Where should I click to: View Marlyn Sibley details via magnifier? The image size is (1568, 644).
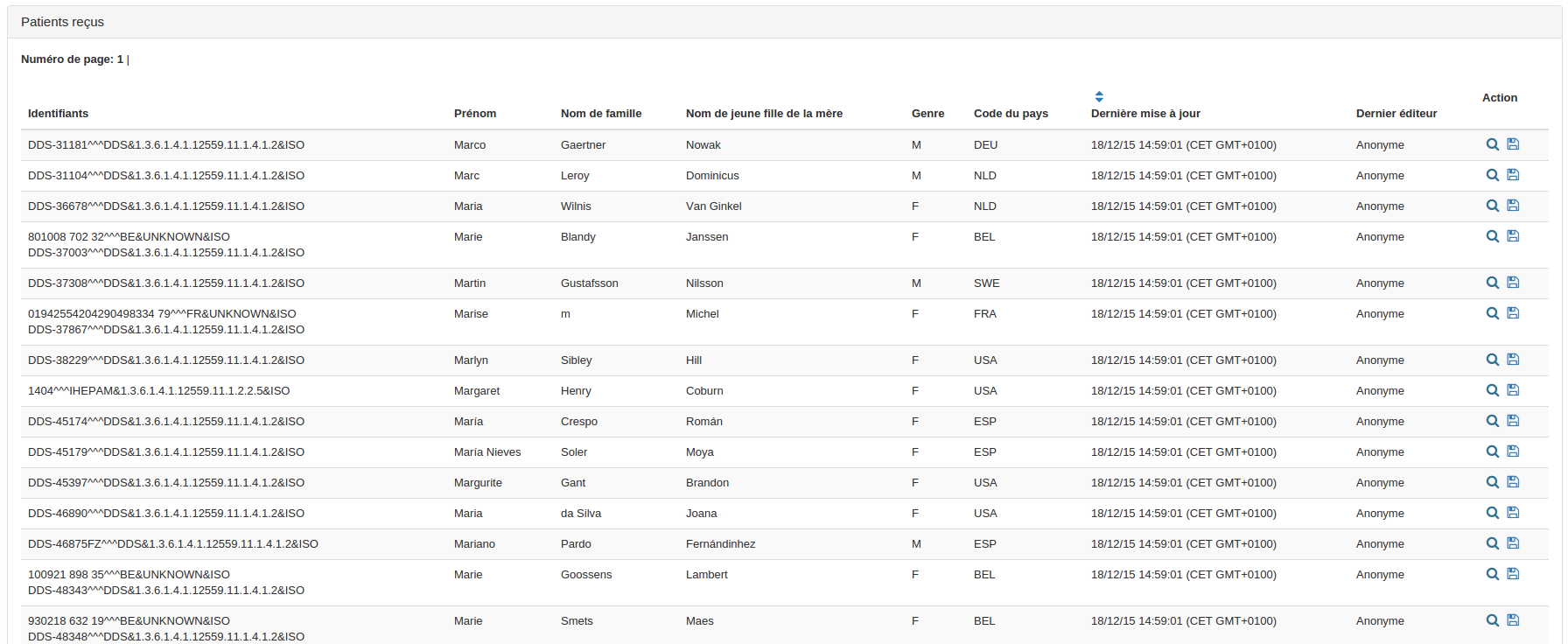(x=1492, y=360)
